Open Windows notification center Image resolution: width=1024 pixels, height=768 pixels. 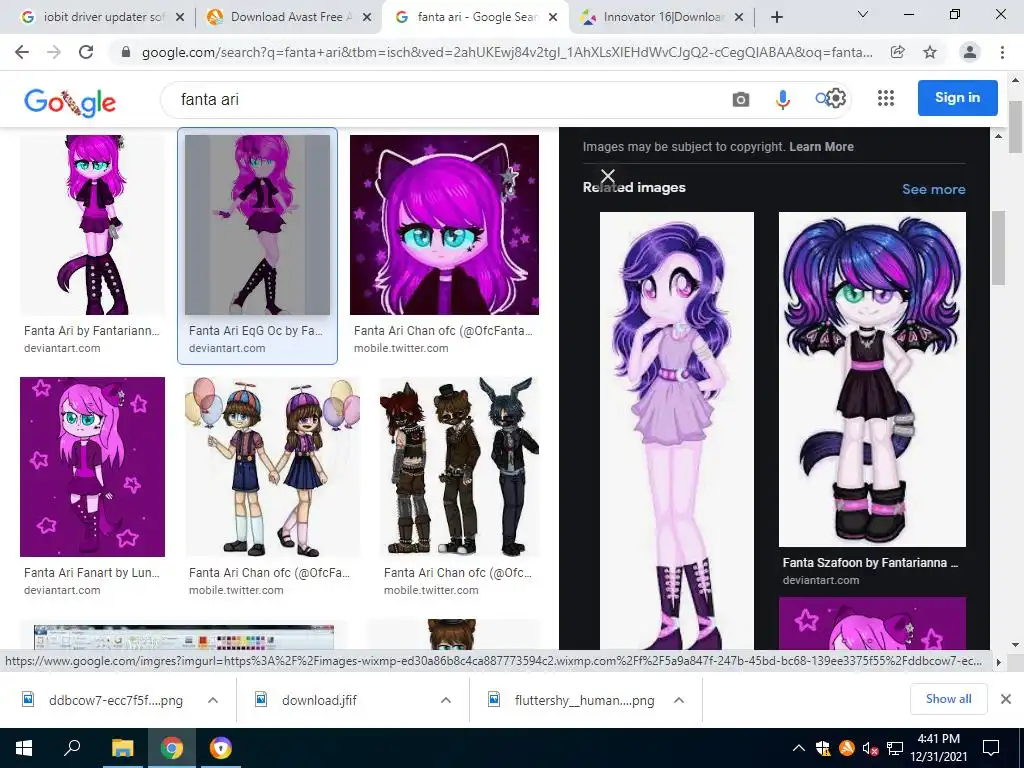(x=991, y=748)
